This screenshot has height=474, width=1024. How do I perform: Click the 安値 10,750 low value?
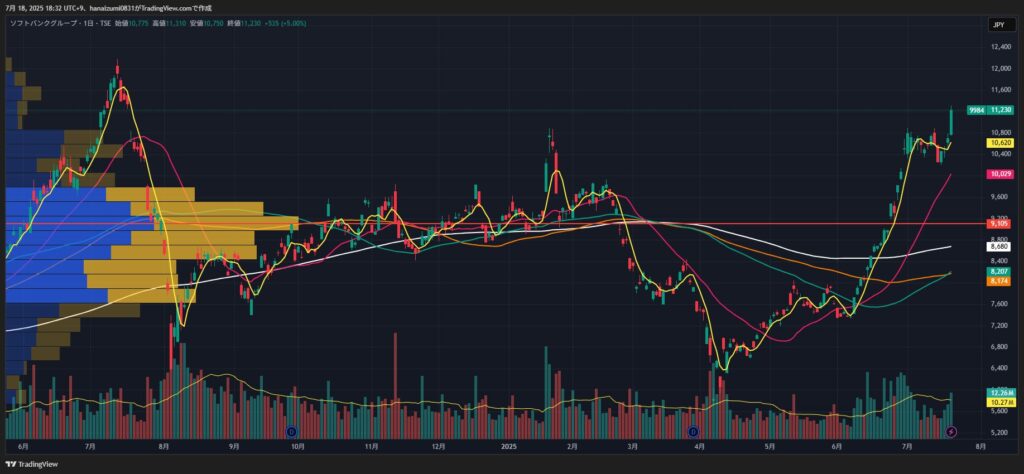[207, 23]
